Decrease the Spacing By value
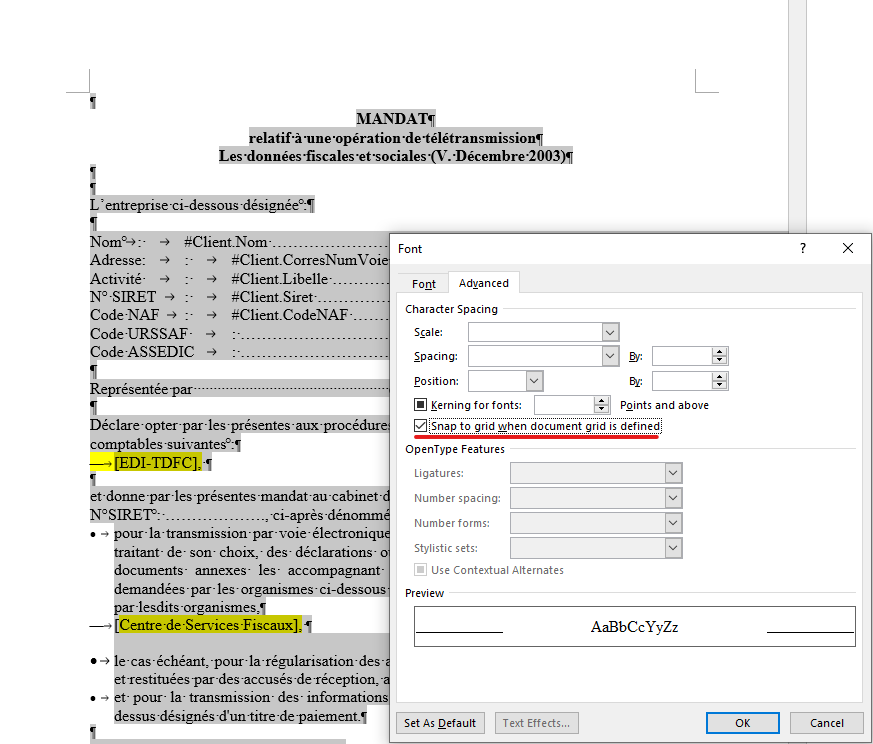Screen dimensions: 873x744 coord(720,360)
